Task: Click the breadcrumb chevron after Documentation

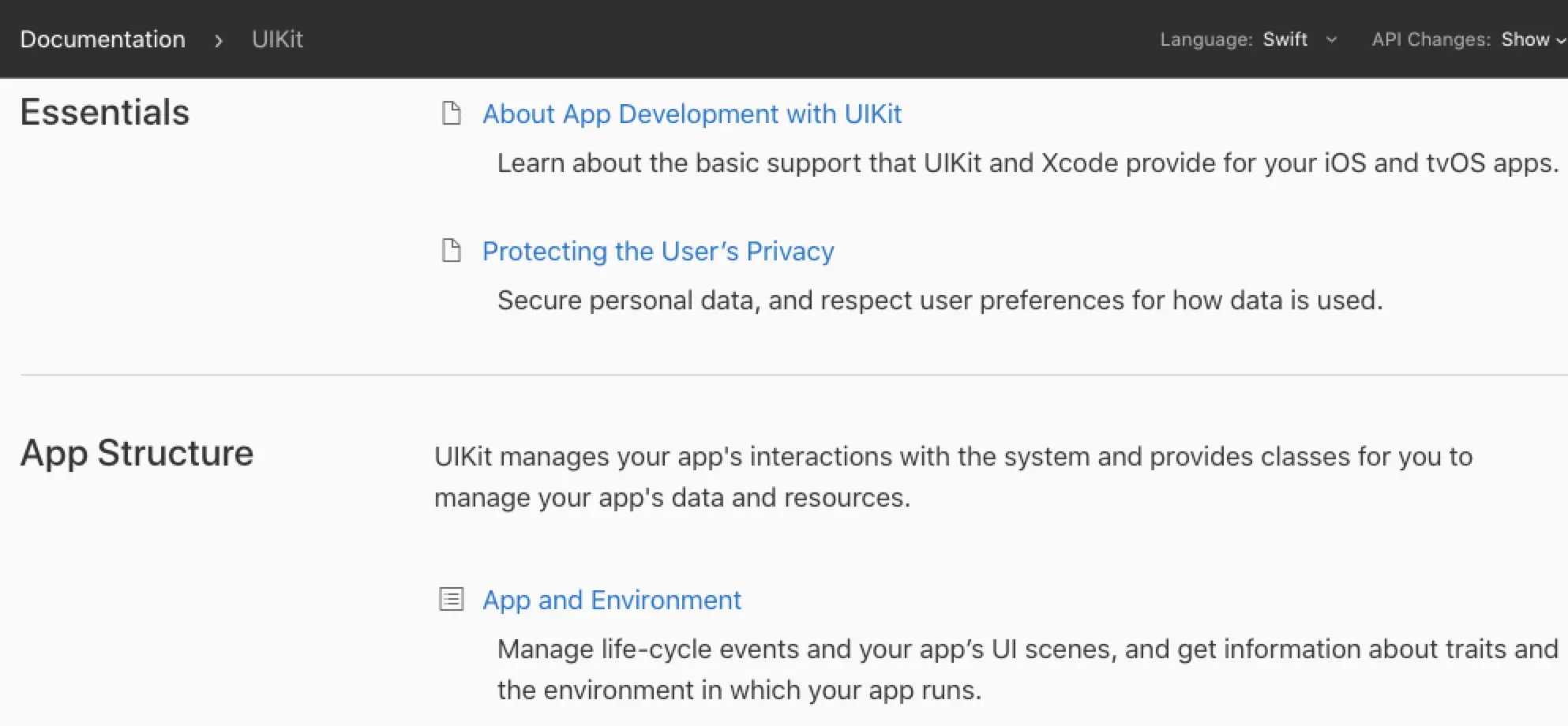Action: click(219, 40)
